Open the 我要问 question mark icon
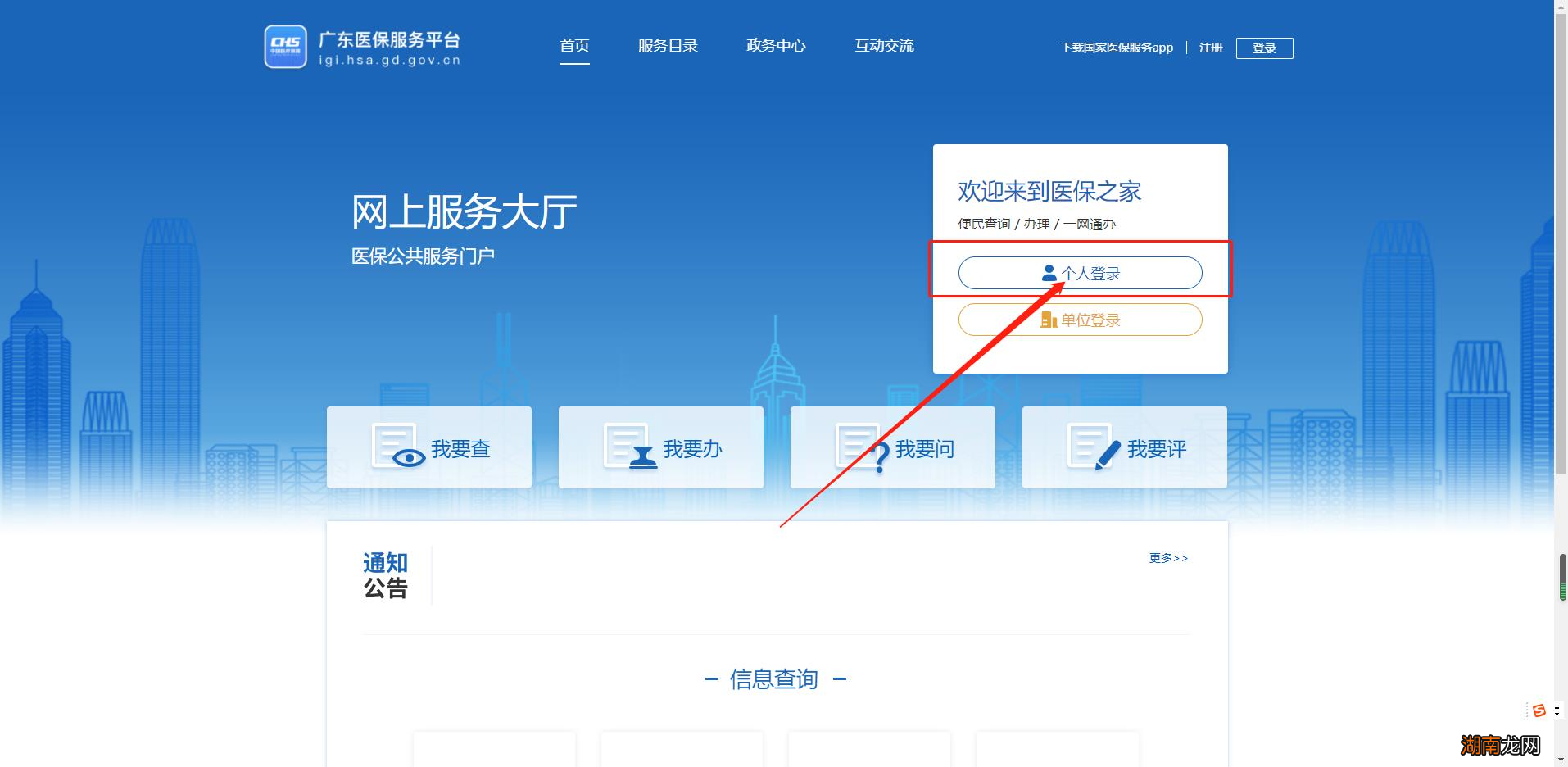 [x=860, y=447]
